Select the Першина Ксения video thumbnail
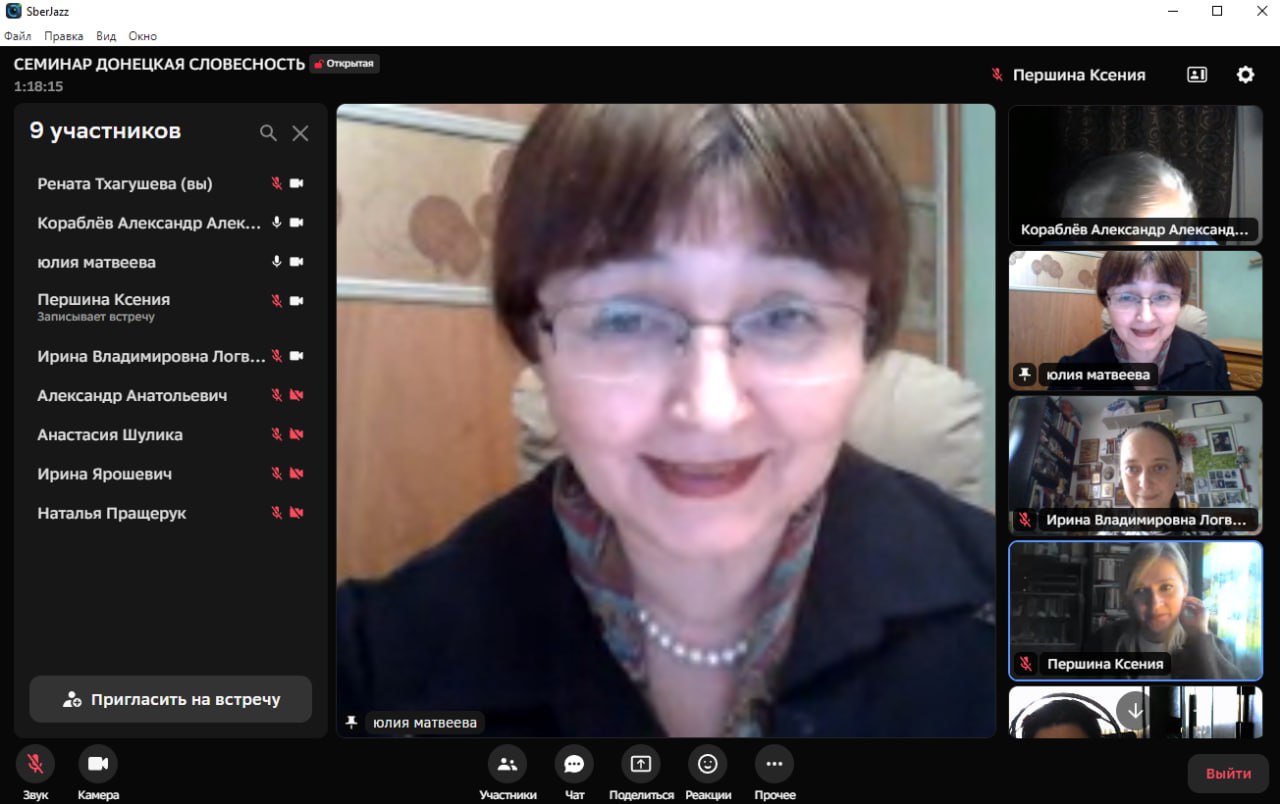1280x804 pixels. (x=1135, y=611)
